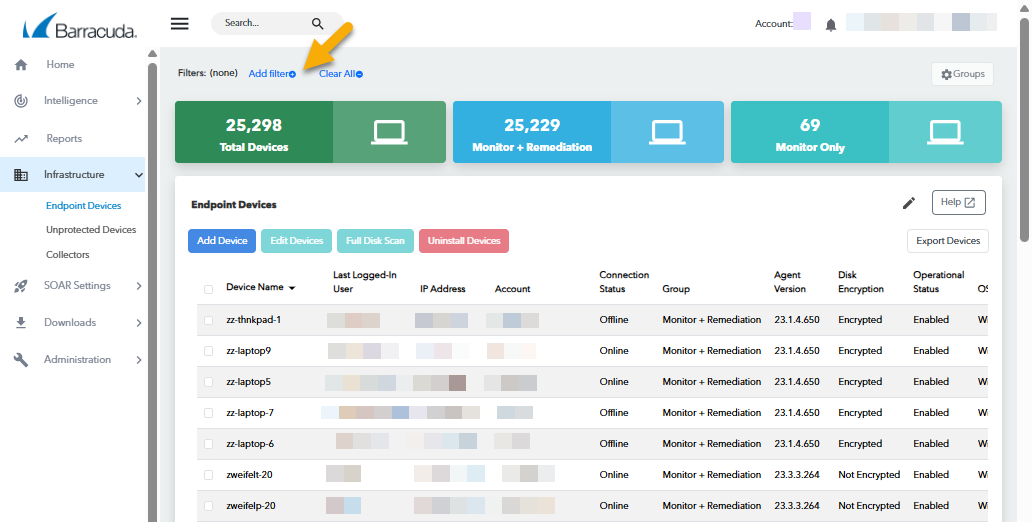The width and height of the screenshot is (1032, 522).
Task: Toggle the select-all checkbox in header
Action: click(x=208, y=289)
